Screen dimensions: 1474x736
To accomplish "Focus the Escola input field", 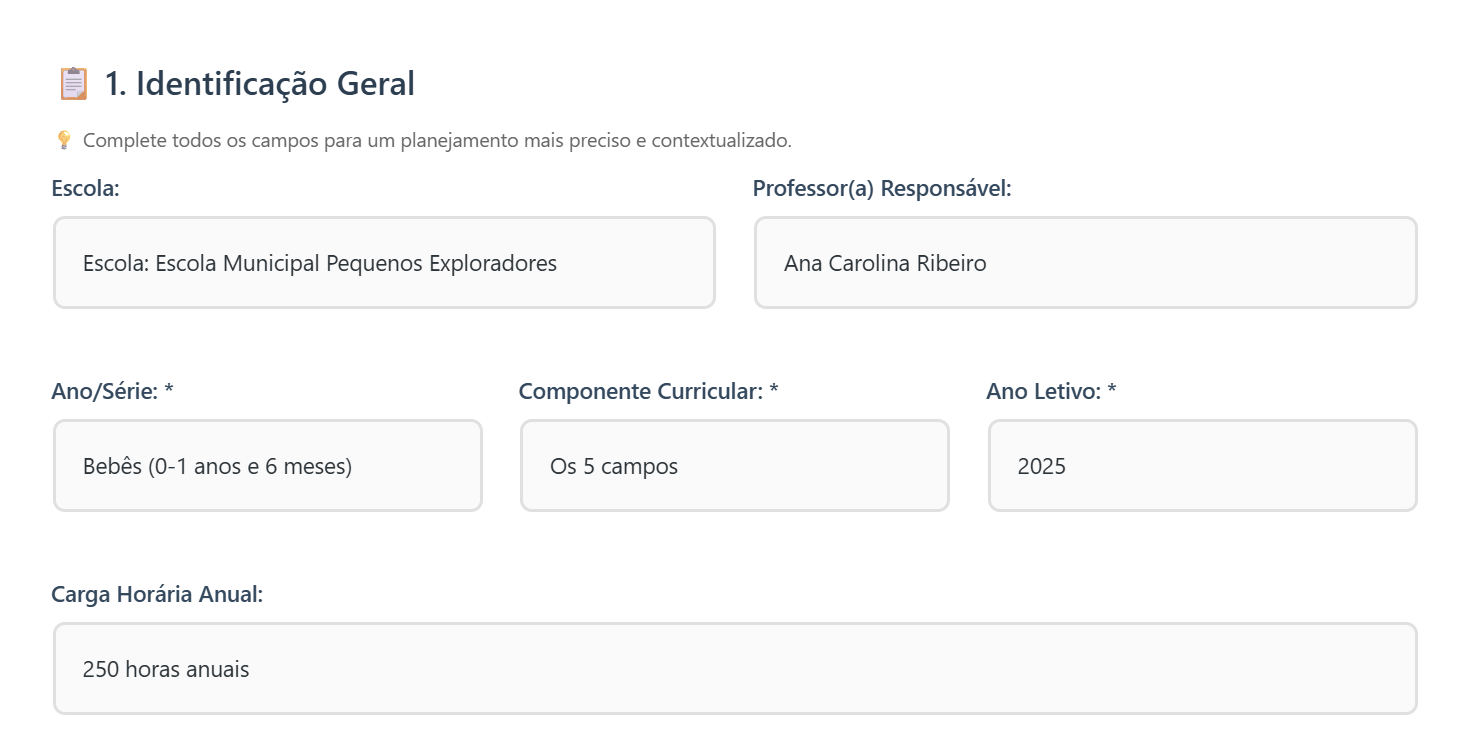I will [x=384, y=263].
